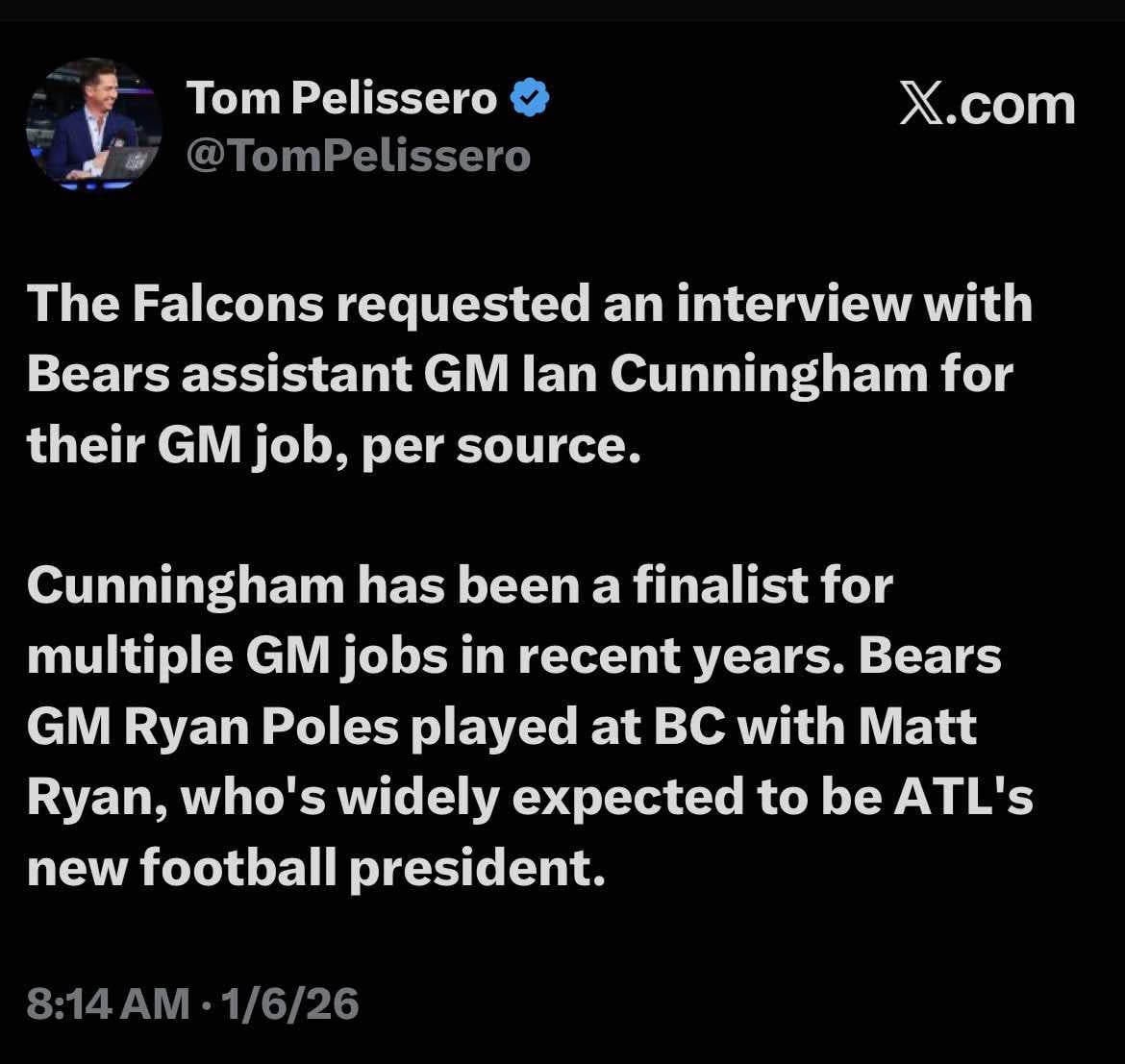Click the 1/6/26 post date
Screen dimensions: 1125x1064
[x=289, y=1004]
